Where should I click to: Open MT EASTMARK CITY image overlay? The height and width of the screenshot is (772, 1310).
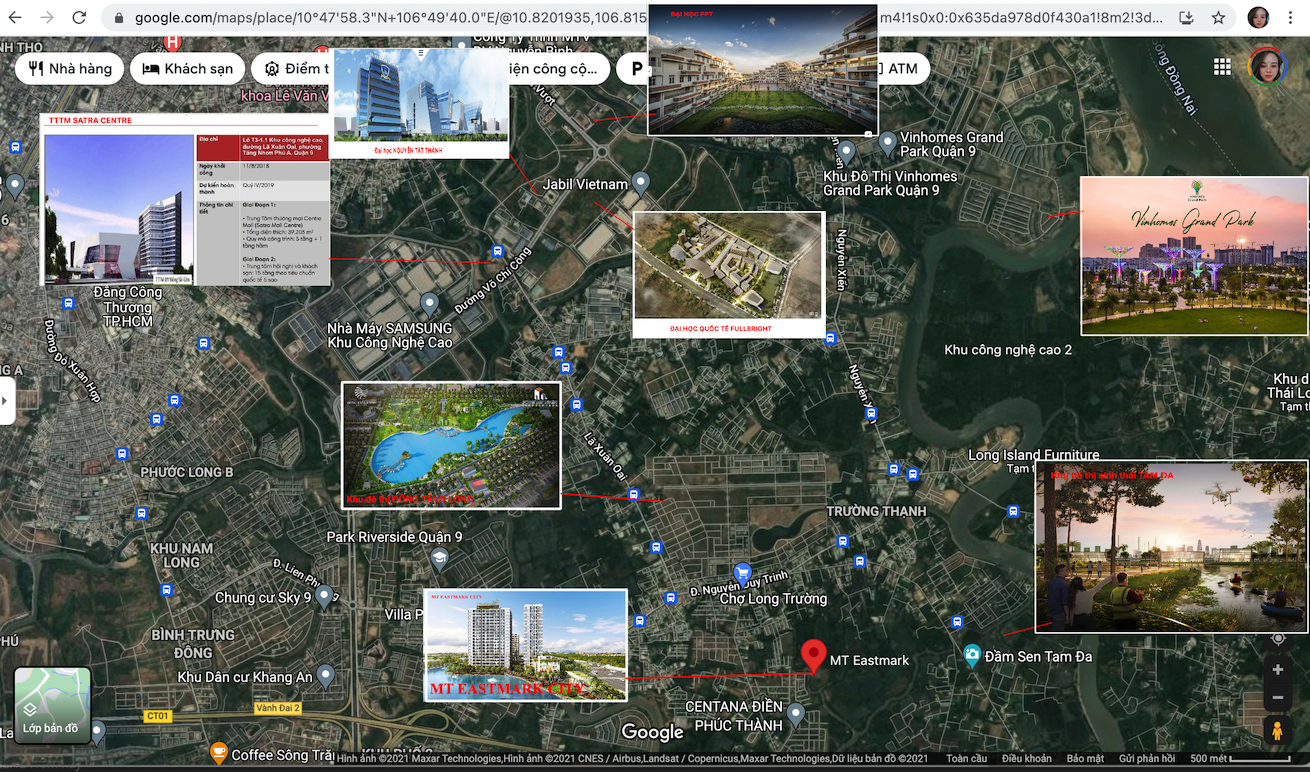click(526, 645)
